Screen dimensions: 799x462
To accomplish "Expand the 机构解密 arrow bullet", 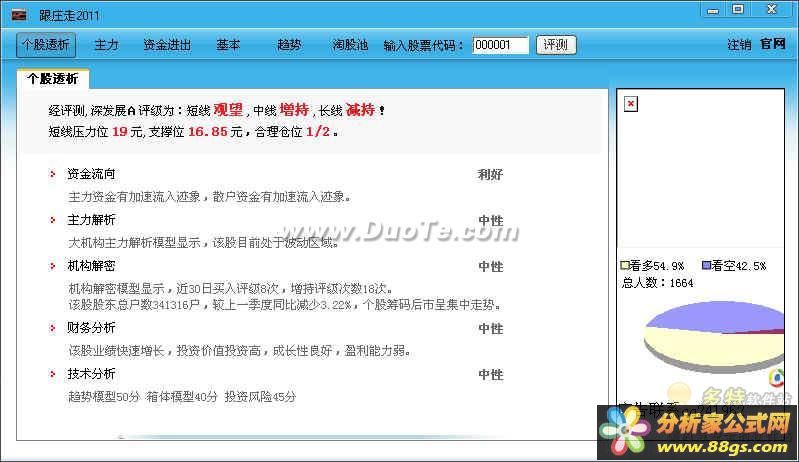I will [52, 266].
